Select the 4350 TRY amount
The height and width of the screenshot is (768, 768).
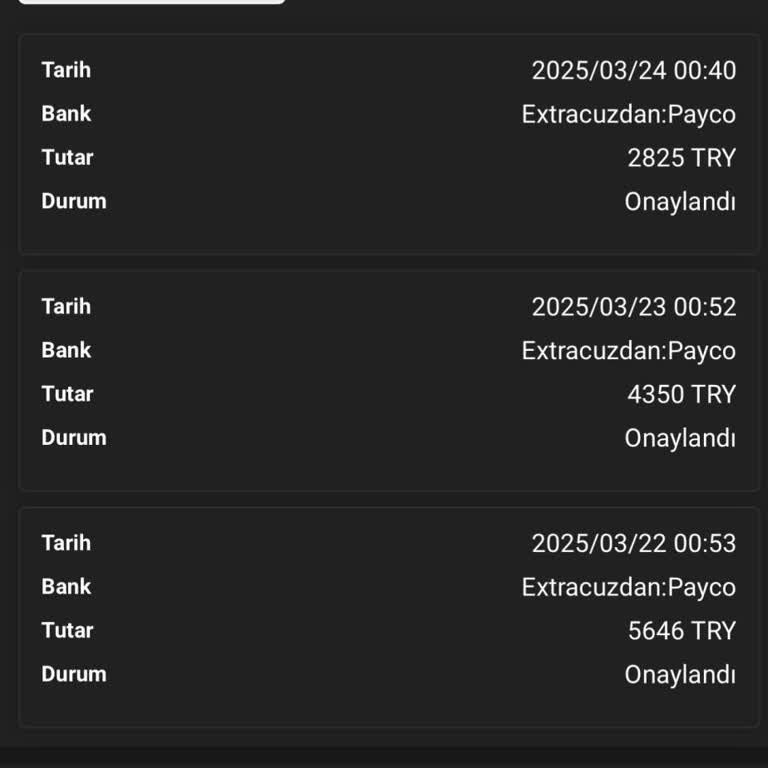pos(681,395)
